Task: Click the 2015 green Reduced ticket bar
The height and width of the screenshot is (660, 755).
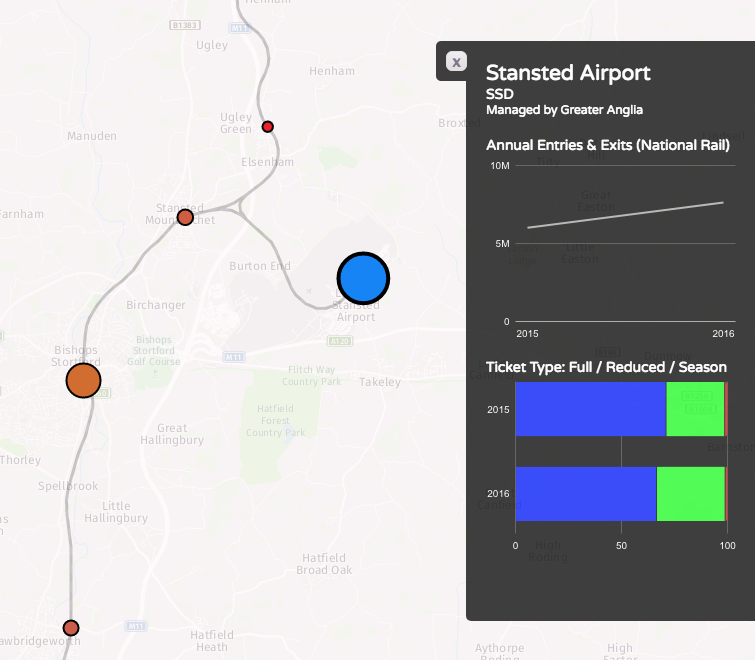Action: [695, 409]
